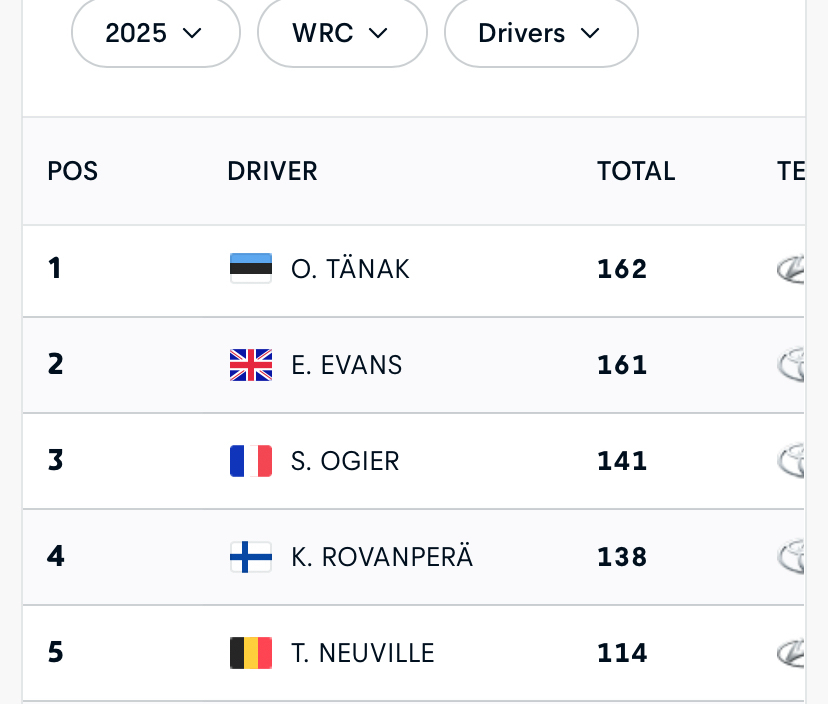Viewport: 828px width, 704px height.
Task: Click the French flag beside S. Ogier
Action: pos(250,461)
